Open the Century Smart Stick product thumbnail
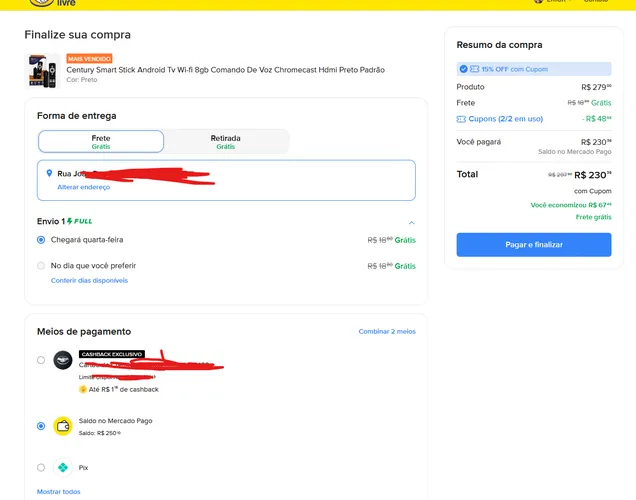636x500 pixels. click(42, 71)
